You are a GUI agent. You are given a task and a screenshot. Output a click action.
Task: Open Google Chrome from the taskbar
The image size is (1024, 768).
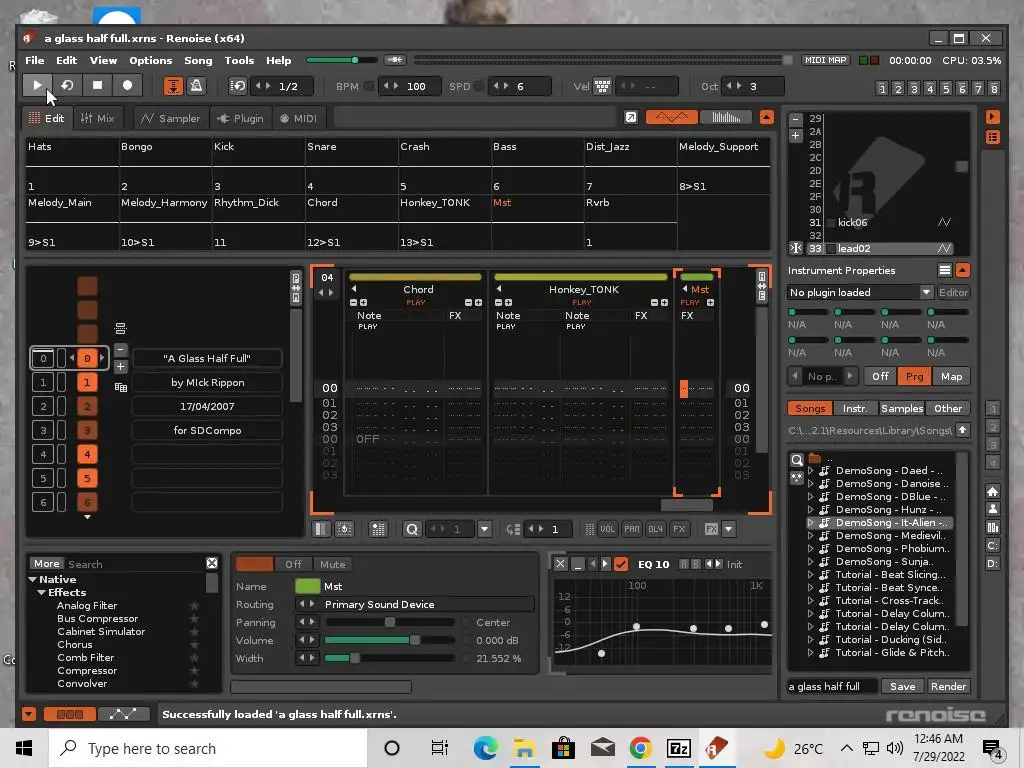click(641, 748)
